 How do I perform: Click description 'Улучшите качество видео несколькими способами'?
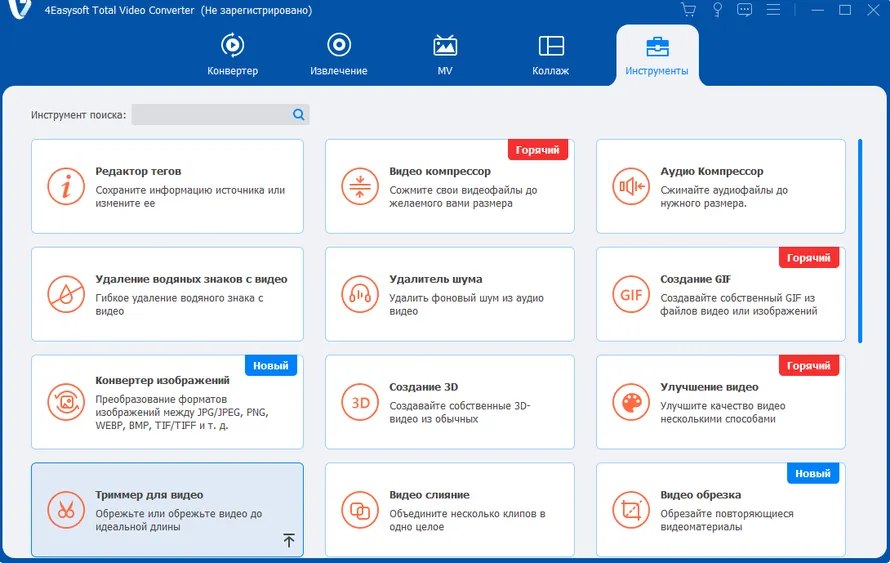[x=723, y=412]
